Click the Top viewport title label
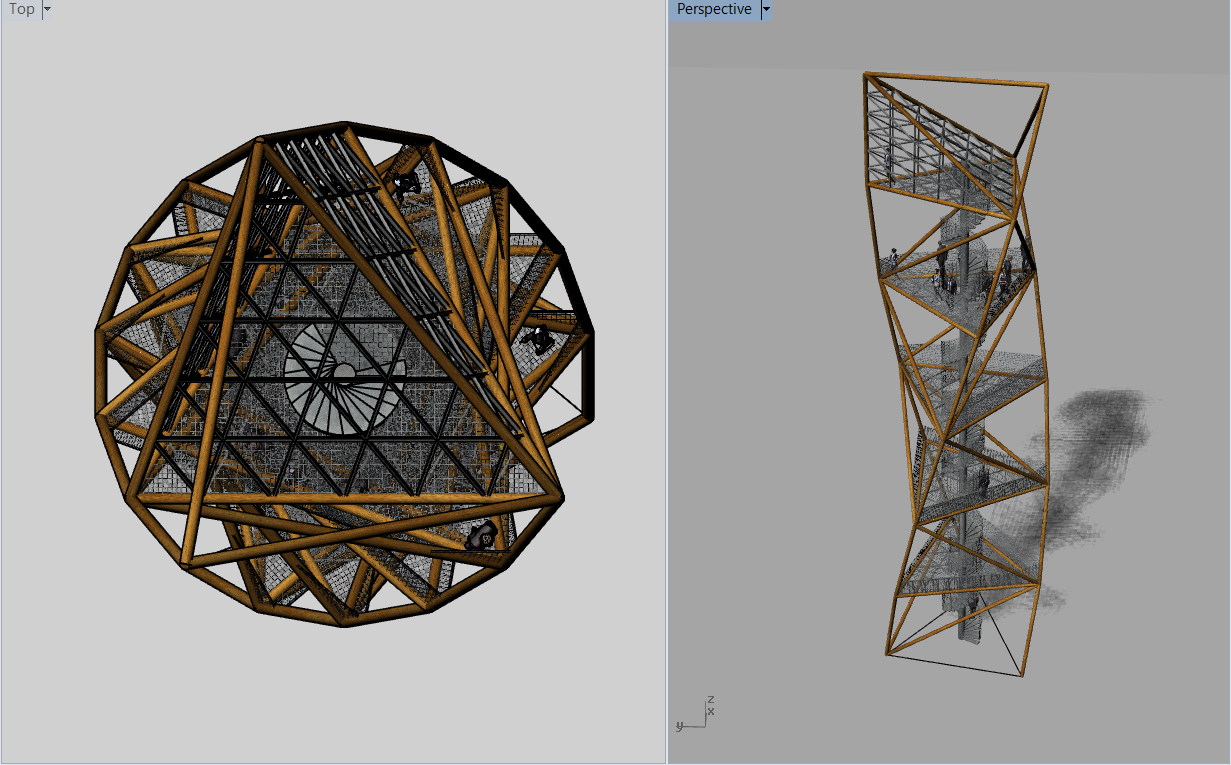Viewport: 1231px width, 765px height. click(22, 10)
